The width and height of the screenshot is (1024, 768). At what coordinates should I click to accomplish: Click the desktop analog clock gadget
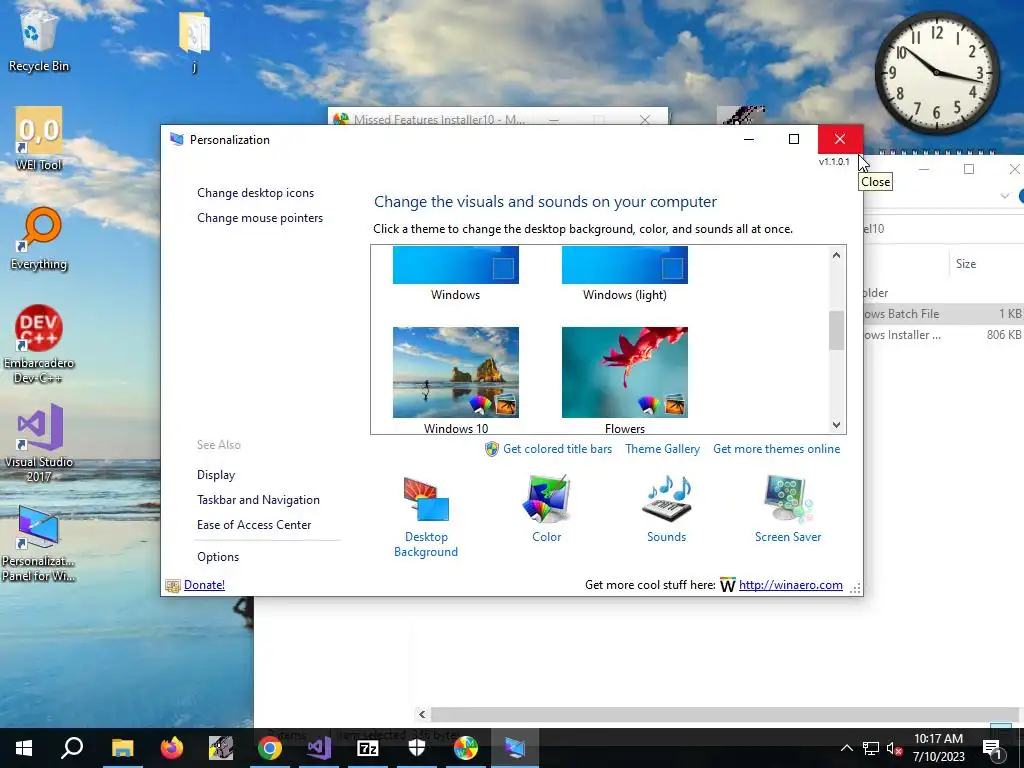pyautogui.click(x=936, y=72)
